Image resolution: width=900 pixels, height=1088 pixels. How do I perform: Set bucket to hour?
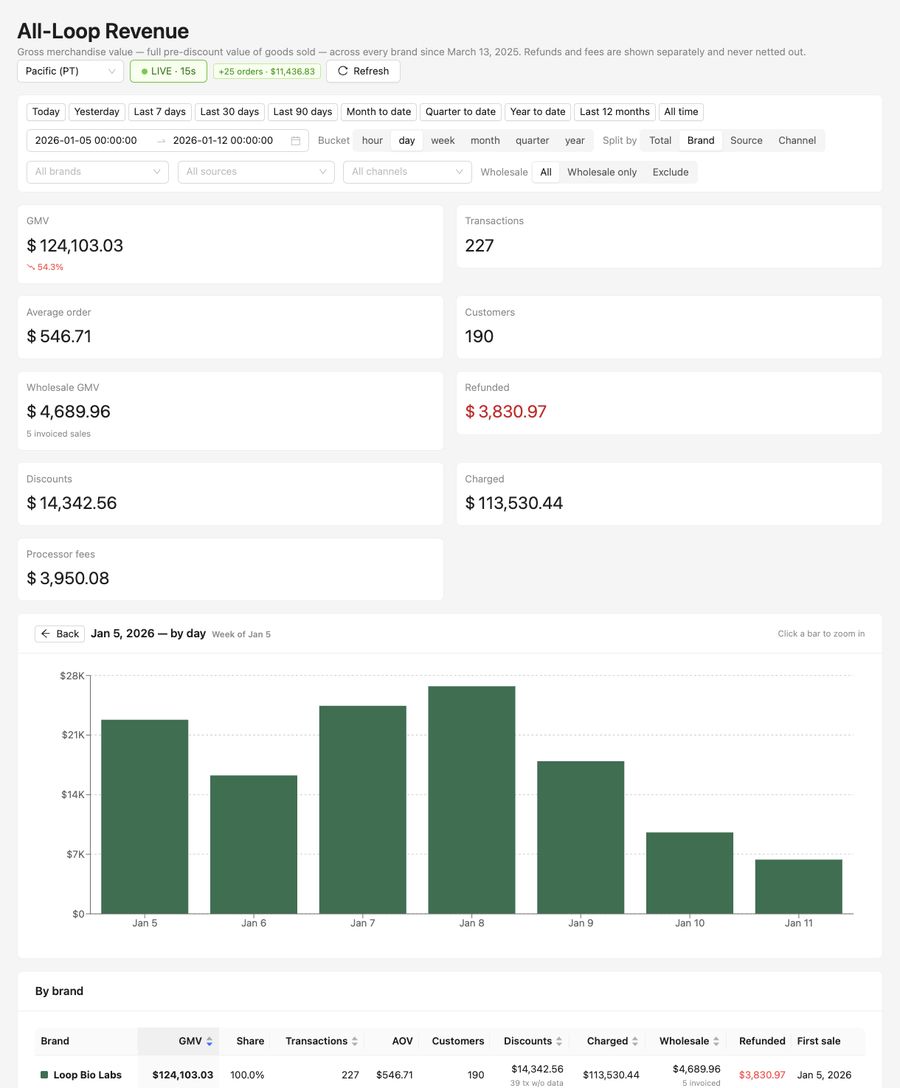pos(373,140)
